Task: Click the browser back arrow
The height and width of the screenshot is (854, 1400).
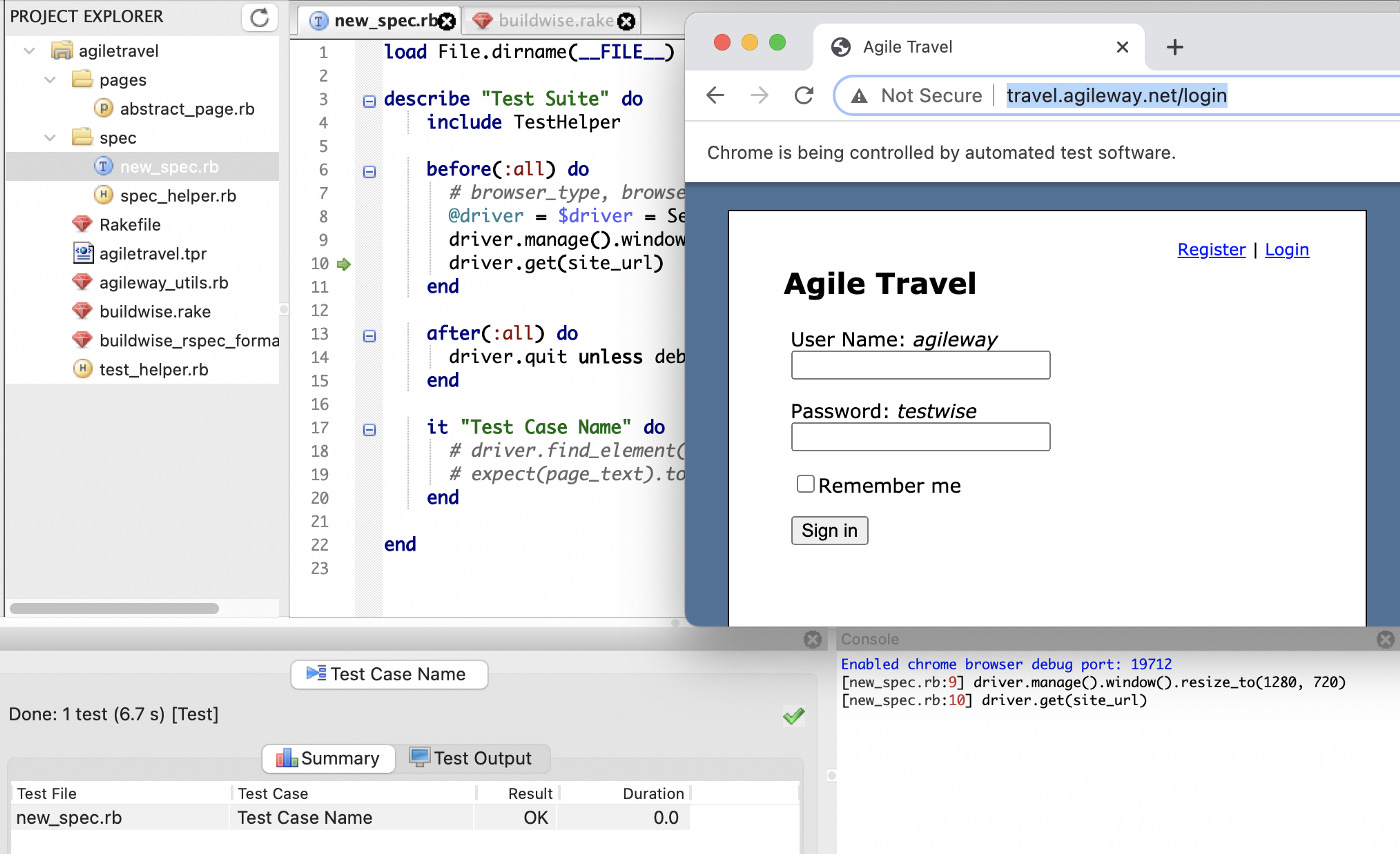Action: [x=715, y=95]
